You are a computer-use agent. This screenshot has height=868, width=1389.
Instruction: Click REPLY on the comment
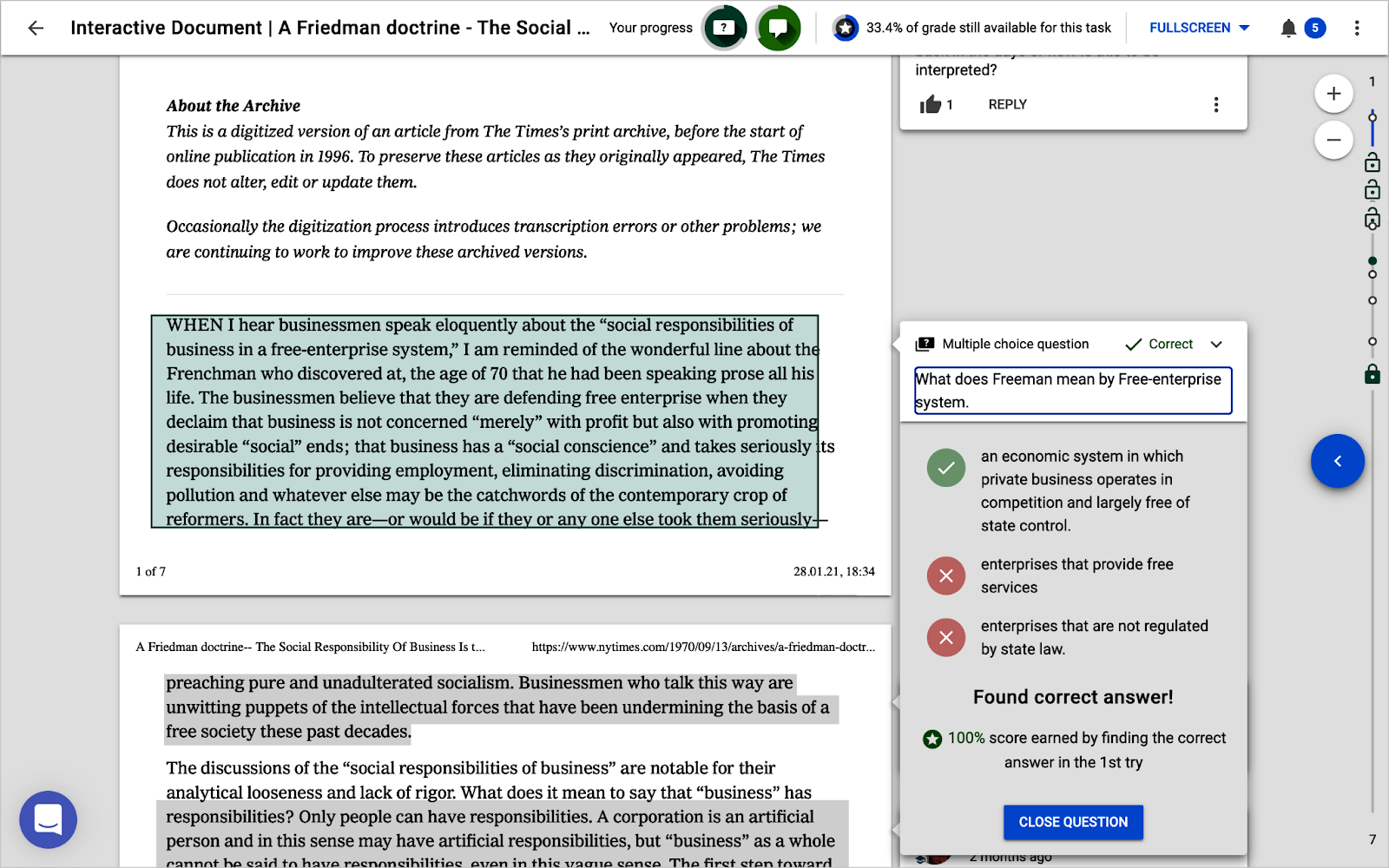click(1006, 104)
